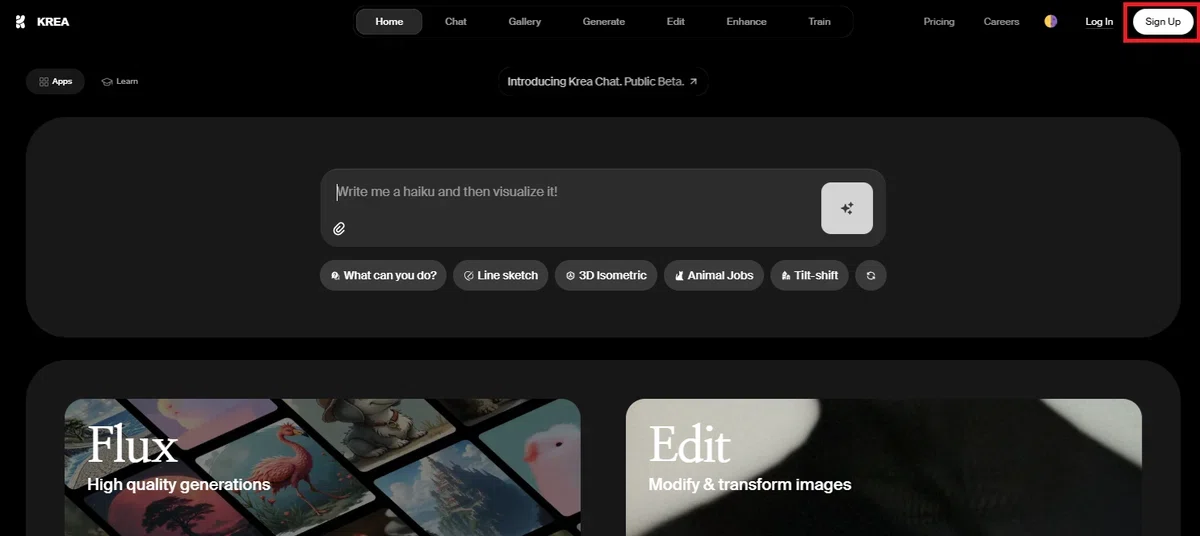Switch to the Learn section

pyautogui.click(x=120, y=81)
